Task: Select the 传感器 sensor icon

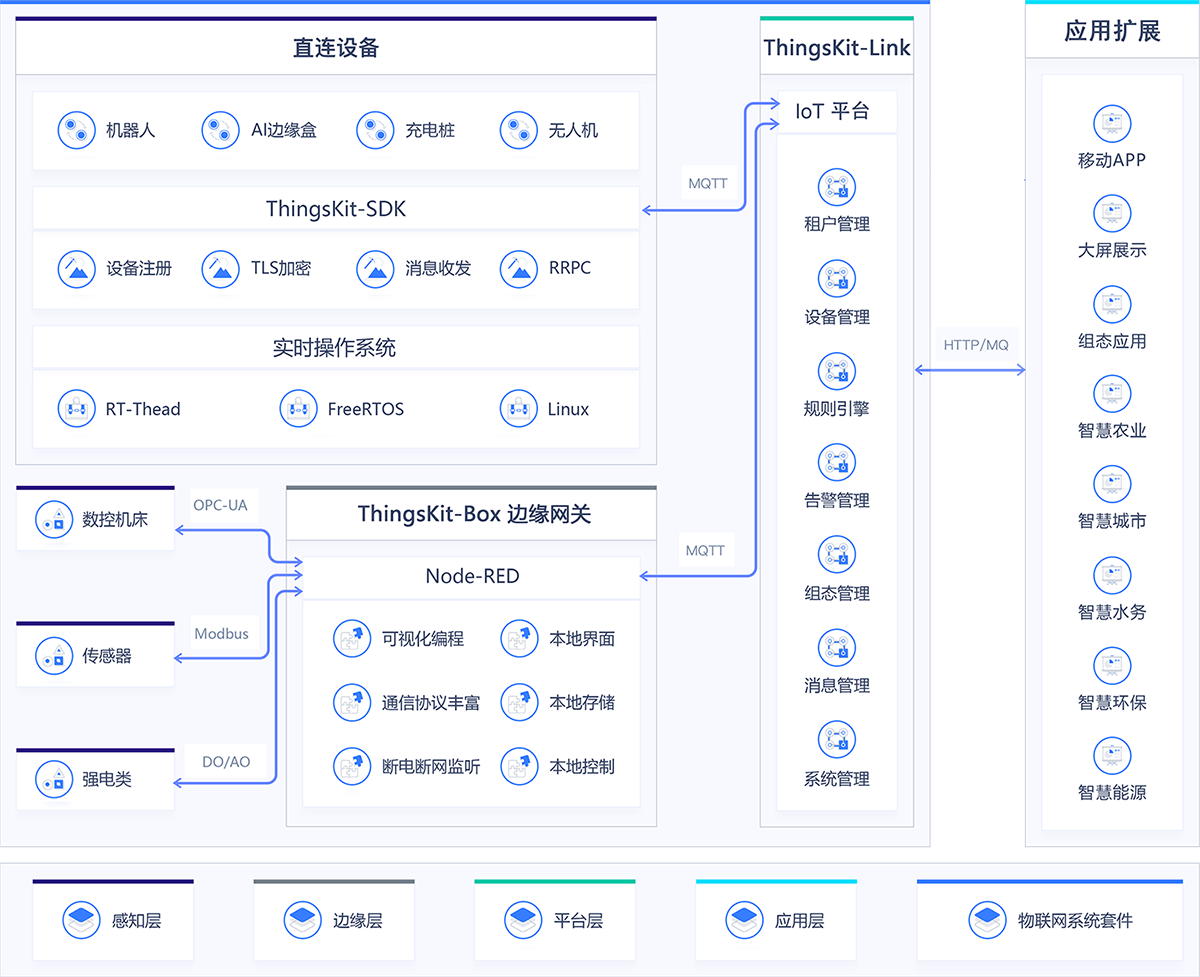Action: pyautogui.click(x=55, y=655)
